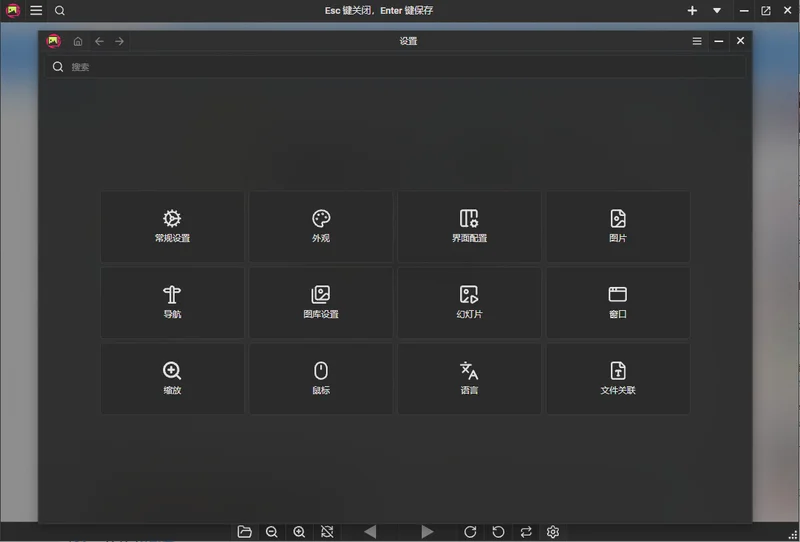800x542 pixels.
Task: Go back with settings left arrow
Action: 99,41
